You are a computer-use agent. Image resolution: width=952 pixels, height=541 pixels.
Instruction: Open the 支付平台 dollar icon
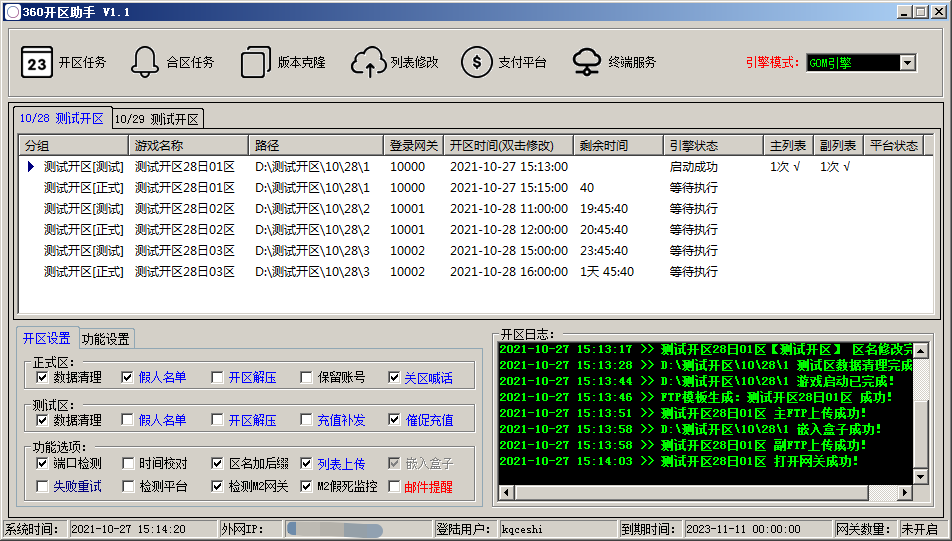coord(477,62)
